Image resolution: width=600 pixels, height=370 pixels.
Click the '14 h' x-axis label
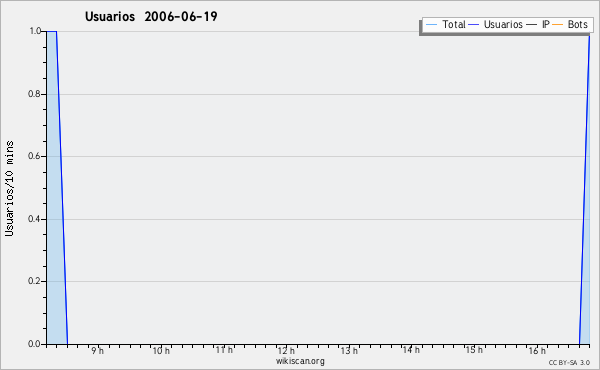point(411,350)
